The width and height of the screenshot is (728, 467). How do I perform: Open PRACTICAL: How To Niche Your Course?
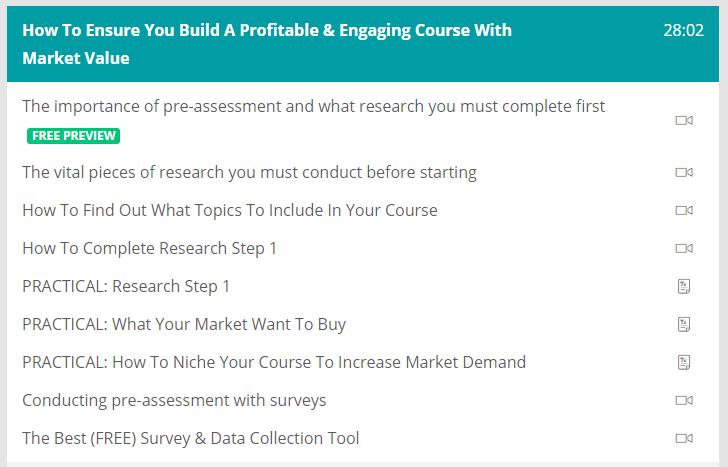274,362
